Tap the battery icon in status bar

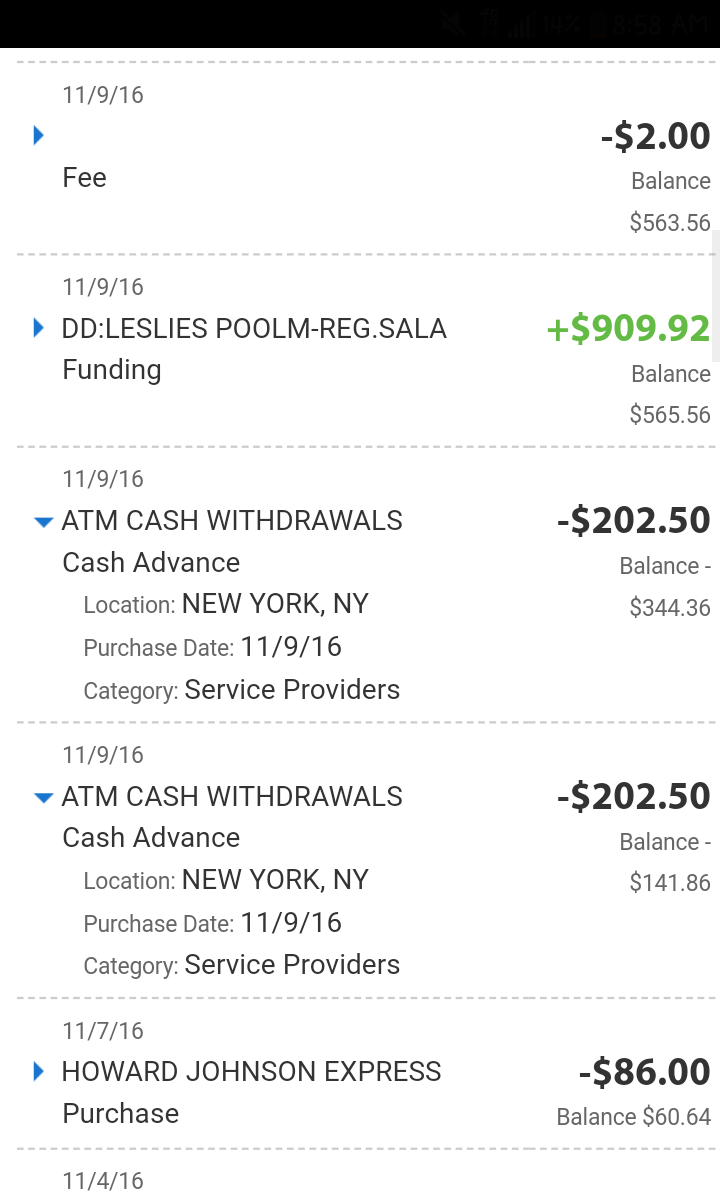(x=598, y=25)
